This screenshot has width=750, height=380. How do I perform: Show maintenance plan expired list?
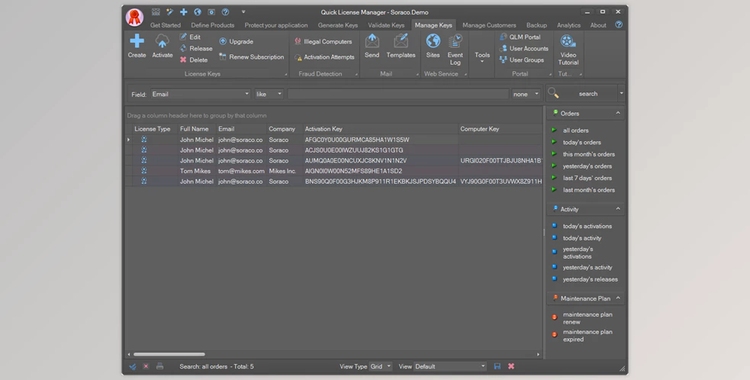tap(587, 335)
